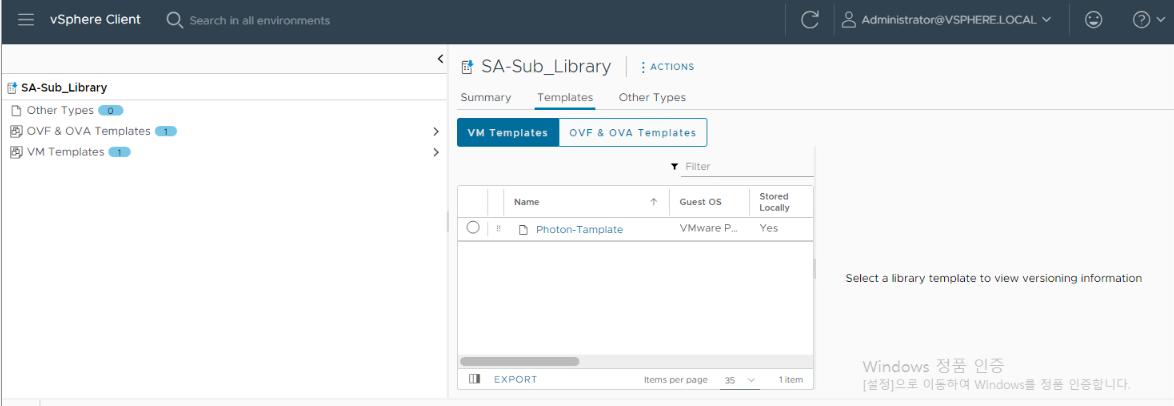
Task: Click the search magnifier icon
Action: click(x=174, y=20)
